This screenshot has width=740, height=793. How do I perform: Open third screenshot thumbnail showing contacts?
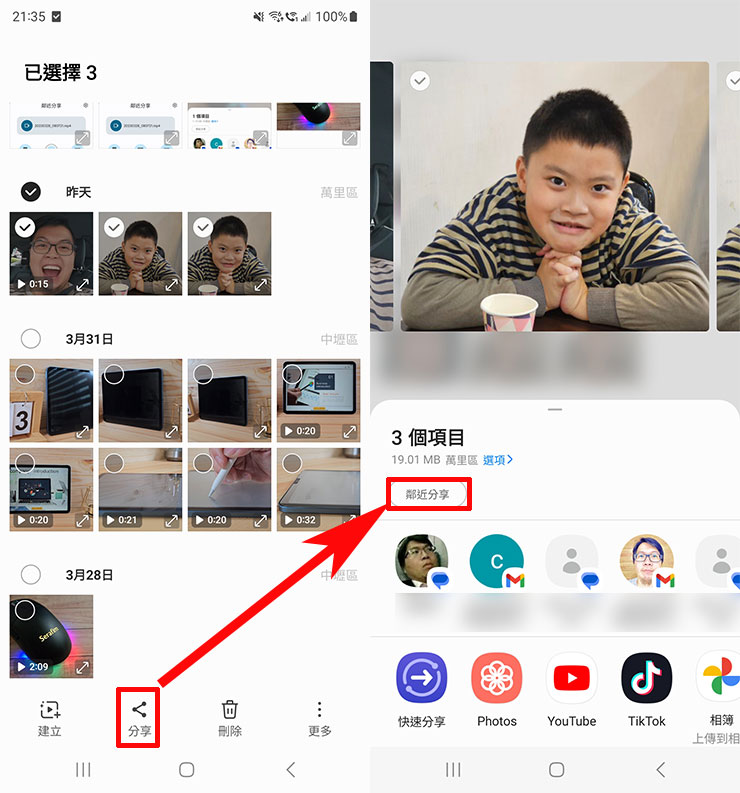tap(229, 125)
